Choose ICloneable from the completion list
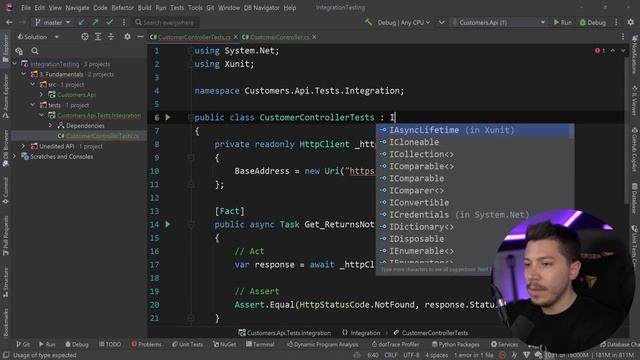This screenshot has height=360, width=640. pyautogui.click(x=475, y=142)
